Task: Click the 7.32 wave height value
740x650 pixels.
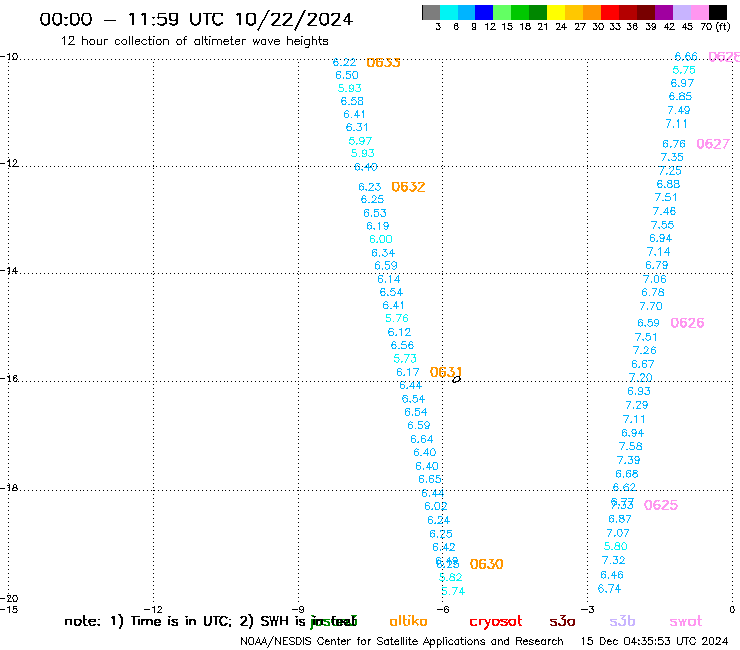Action: pos(614,560)
